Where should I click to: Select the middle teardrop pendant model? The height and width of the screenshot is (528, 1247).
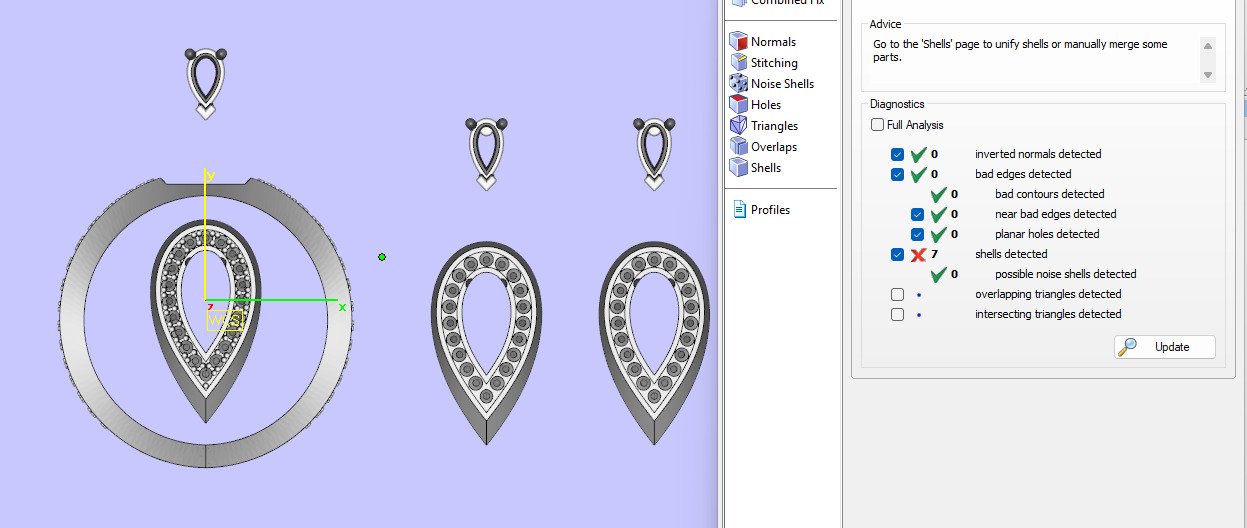486,343
